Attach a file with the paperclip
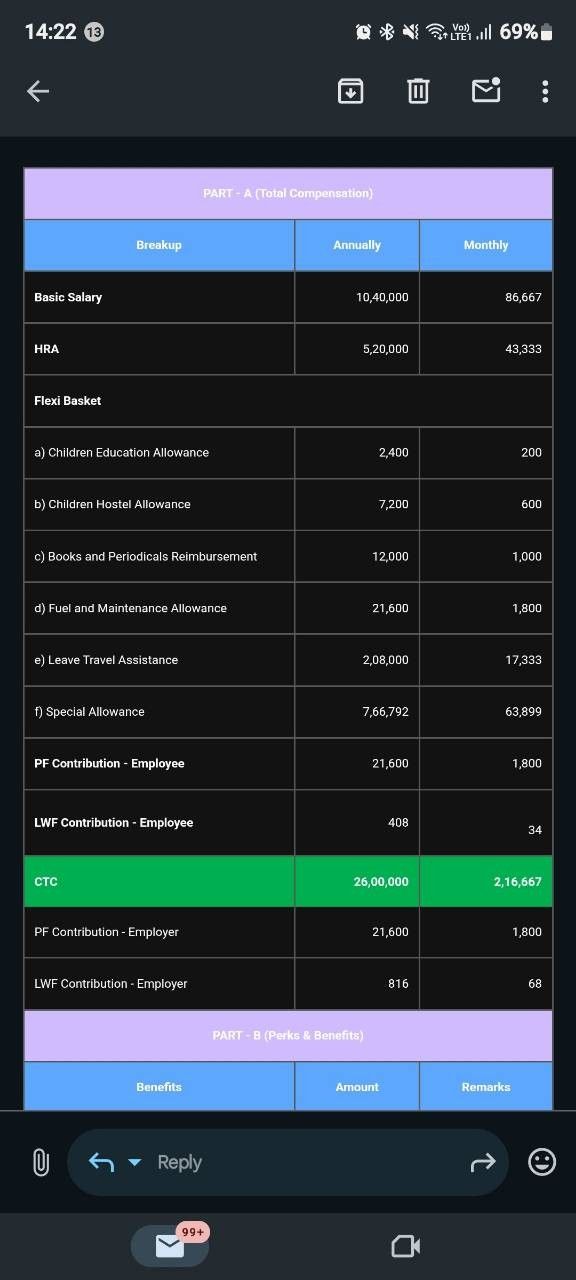 pyautogui.click(x=40, y=1162)
